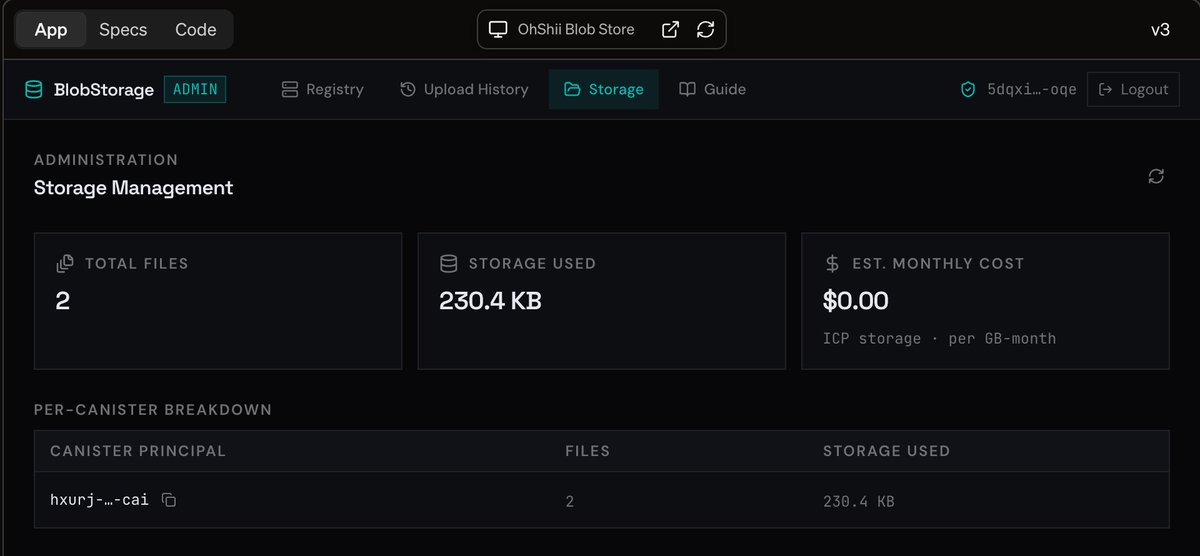This screenshot has width=1200, height=556.
Task: Refresh the Storage Management data
Action: [1156, 176]
